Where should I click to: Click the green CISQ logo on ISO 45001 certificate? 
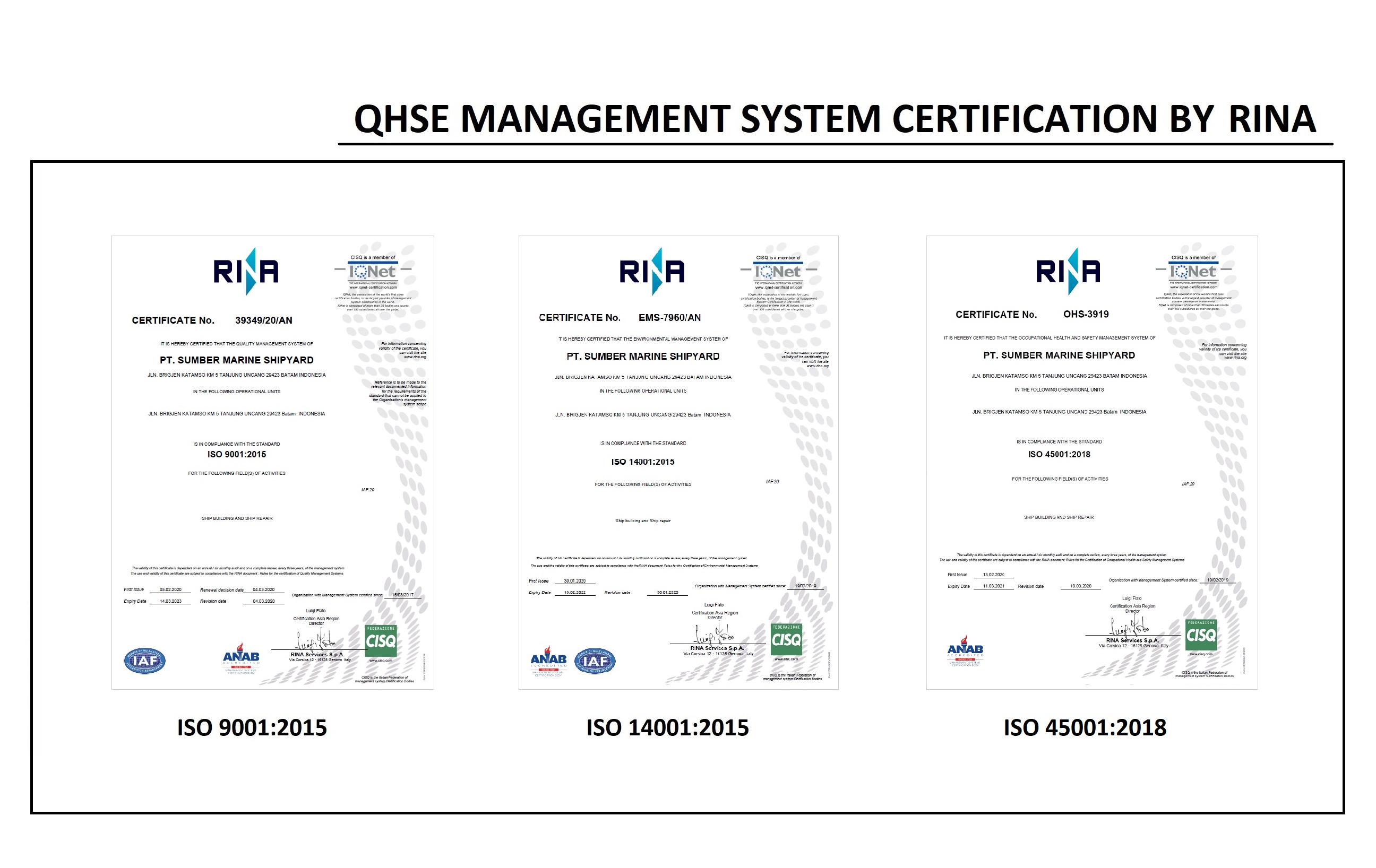coord(1201,635)
